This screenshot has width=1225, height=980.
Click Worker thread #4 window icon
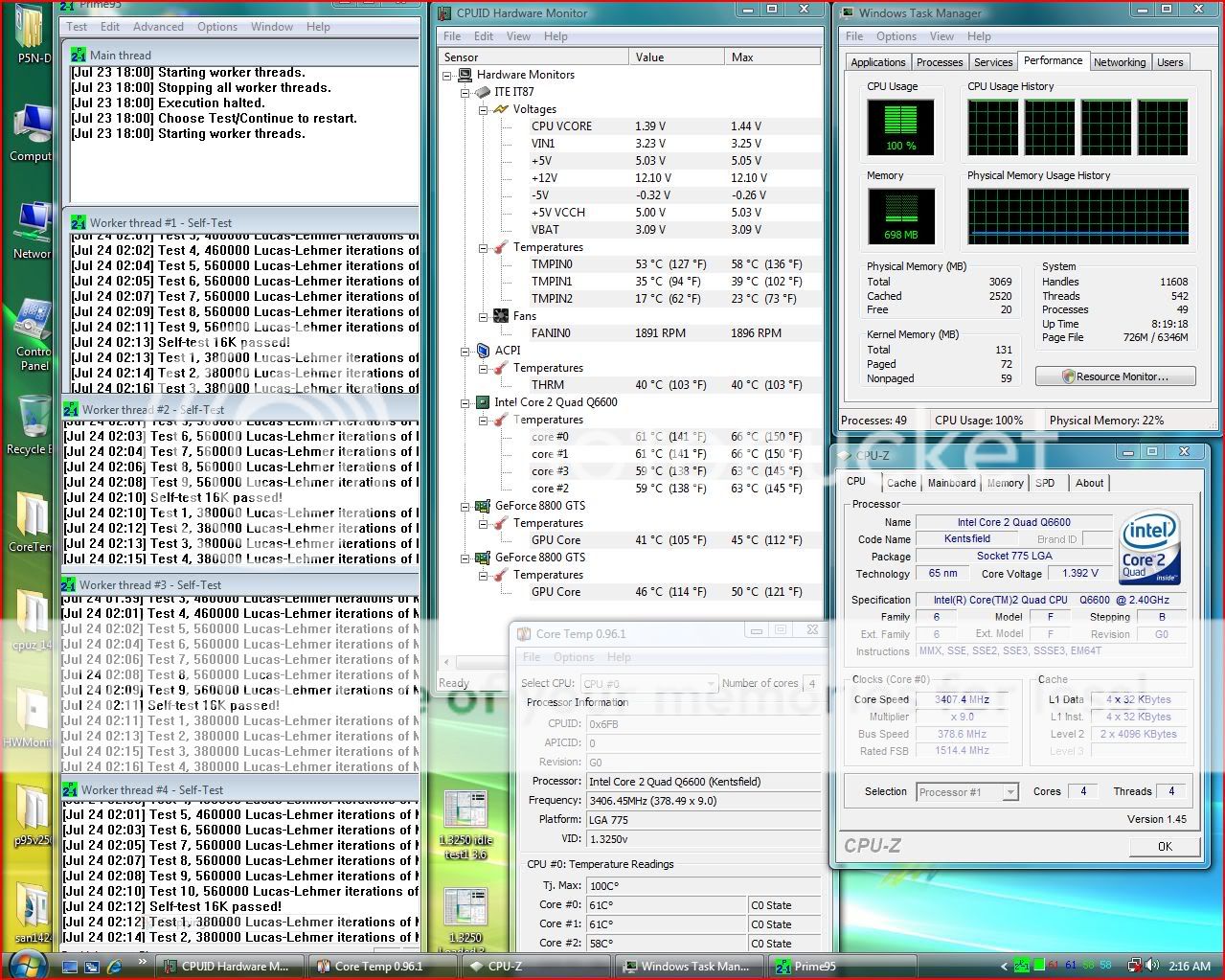coord(70,789)
